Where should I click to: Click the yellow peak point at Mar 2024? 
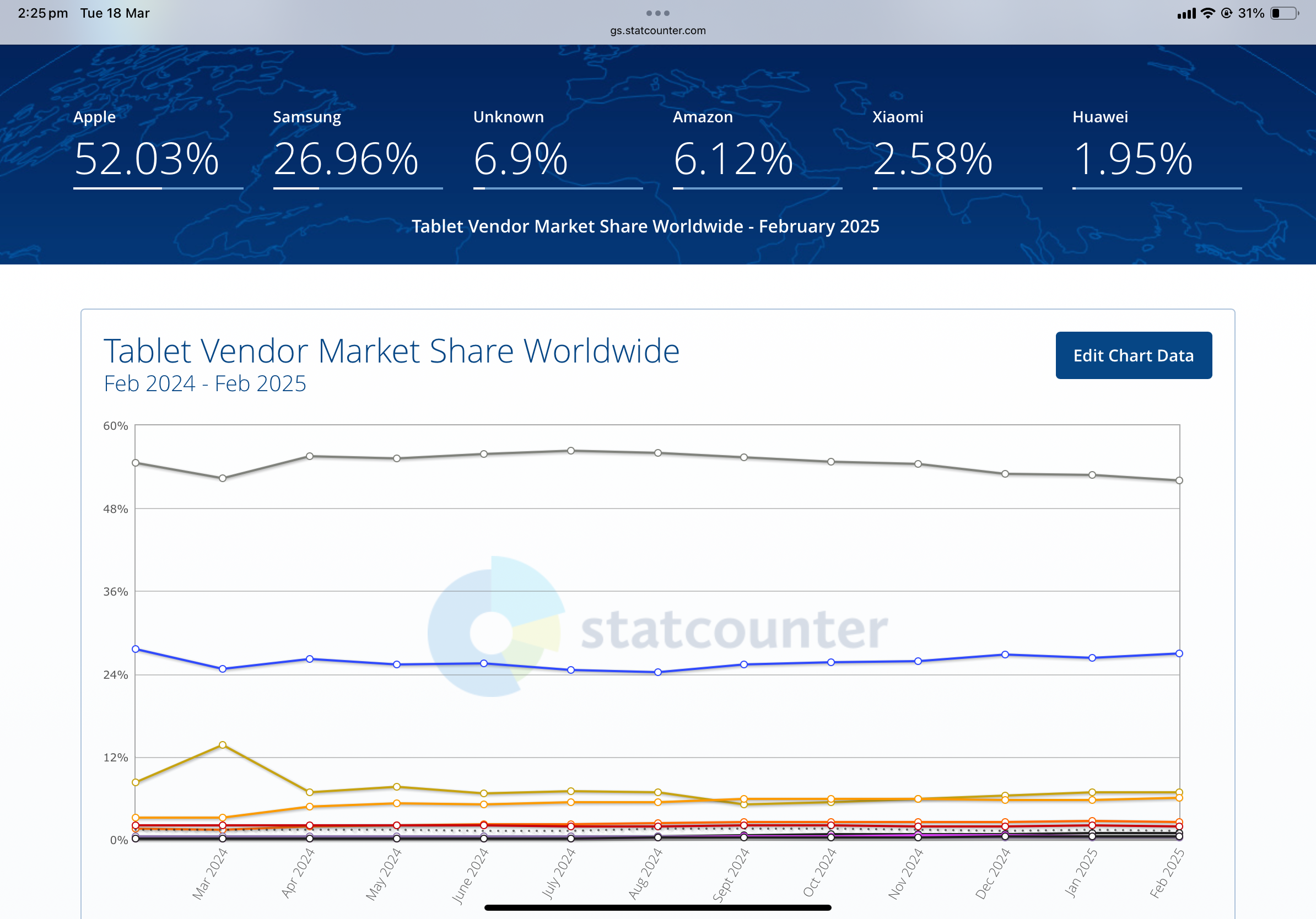coord(223,745)
